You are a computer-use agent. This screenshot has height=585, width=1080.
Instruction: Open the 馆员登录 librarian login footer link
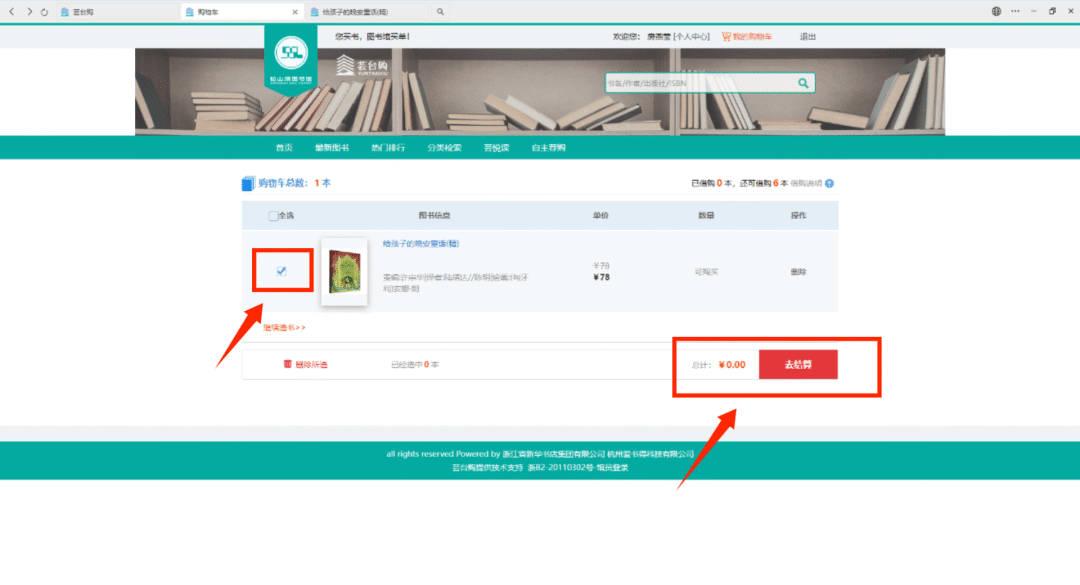pyautogui.click(x=612, y=467)
